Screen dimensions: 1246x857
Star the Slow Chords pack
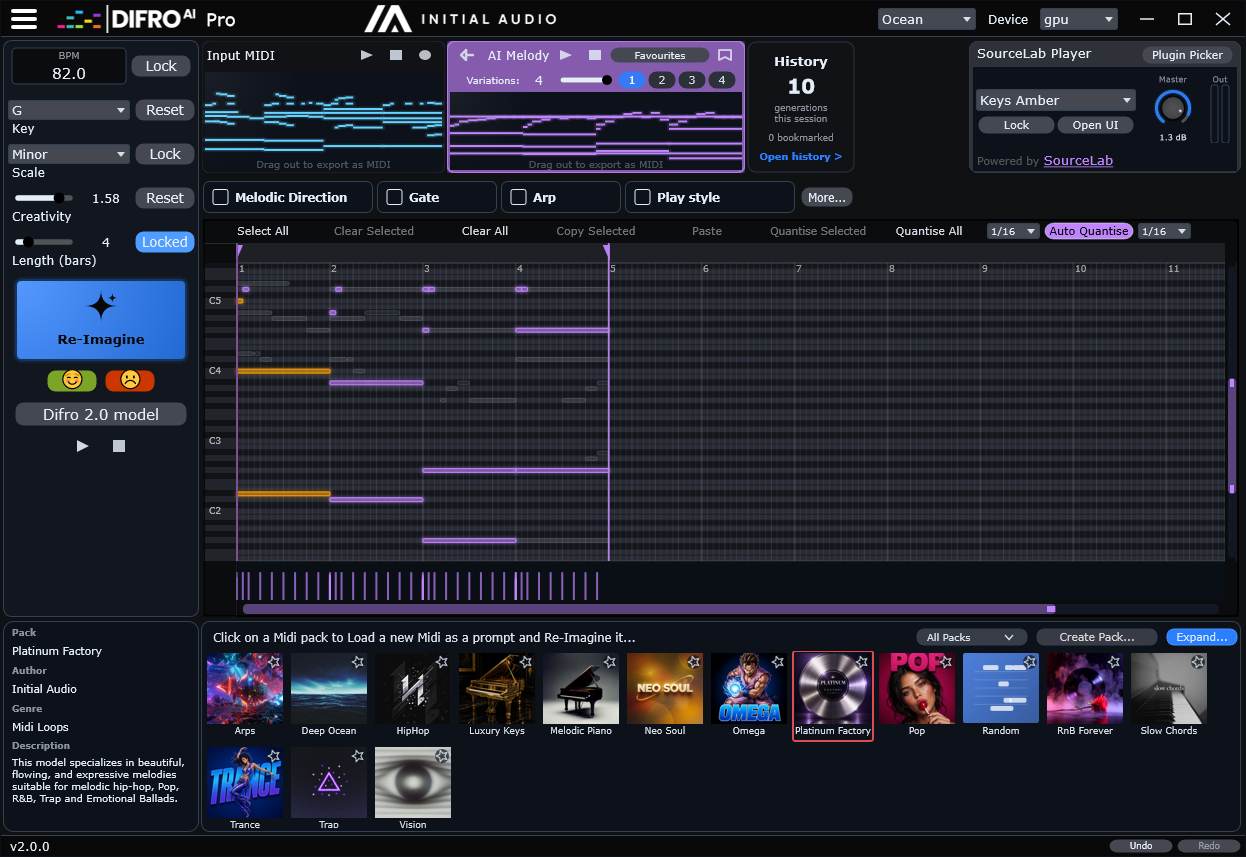pos(1198,662)
